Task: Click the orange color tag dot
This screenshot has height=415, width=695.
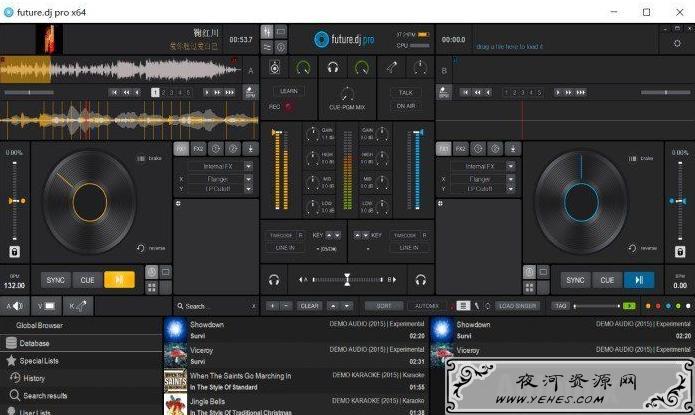Action: pos(648,306)
